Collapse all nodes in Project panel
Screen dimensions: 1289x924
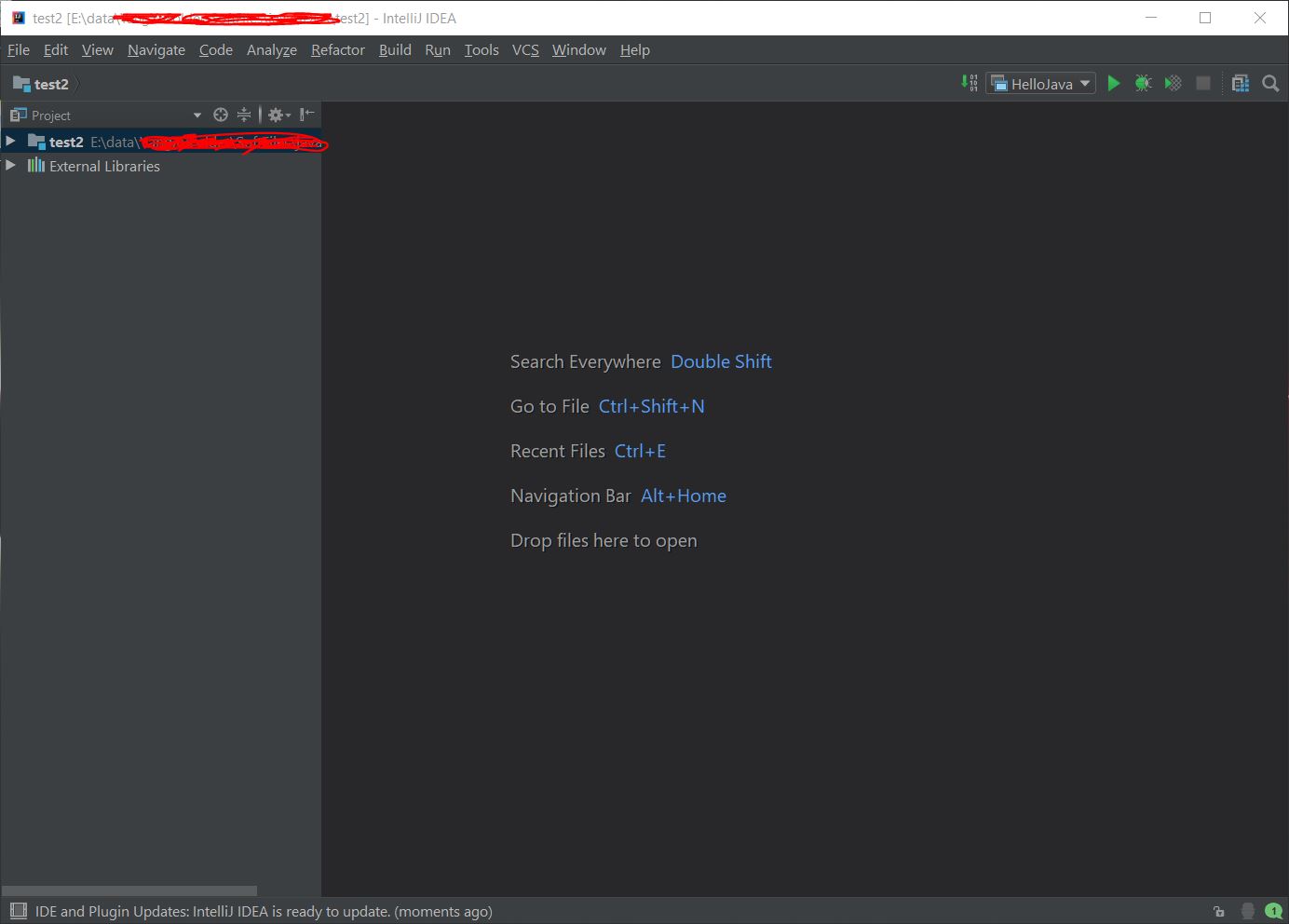(244, 115)
